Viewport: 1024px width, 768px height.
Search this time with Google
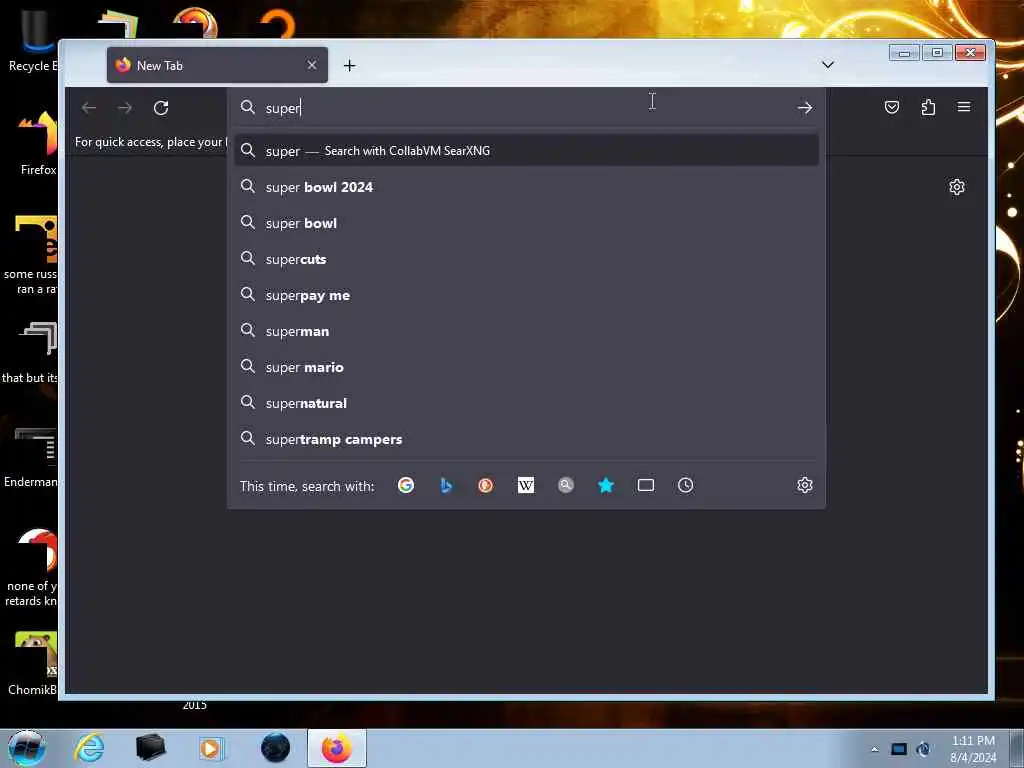pos(406,485)
